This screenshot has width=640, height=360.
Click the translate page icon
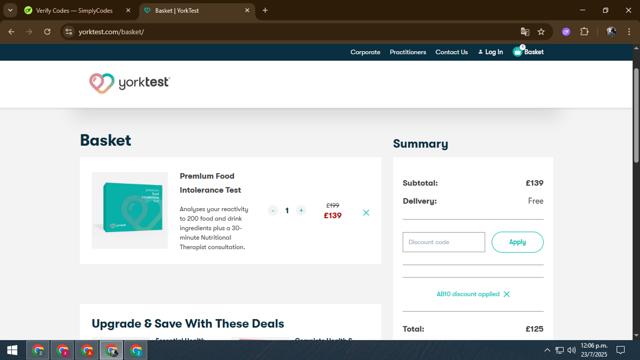(x=525, y=32)
